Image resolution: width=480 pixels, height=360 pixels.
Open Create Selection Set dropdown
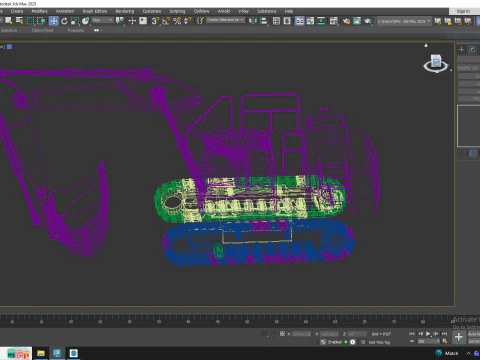pyautogui.click(x=225, y=20)
